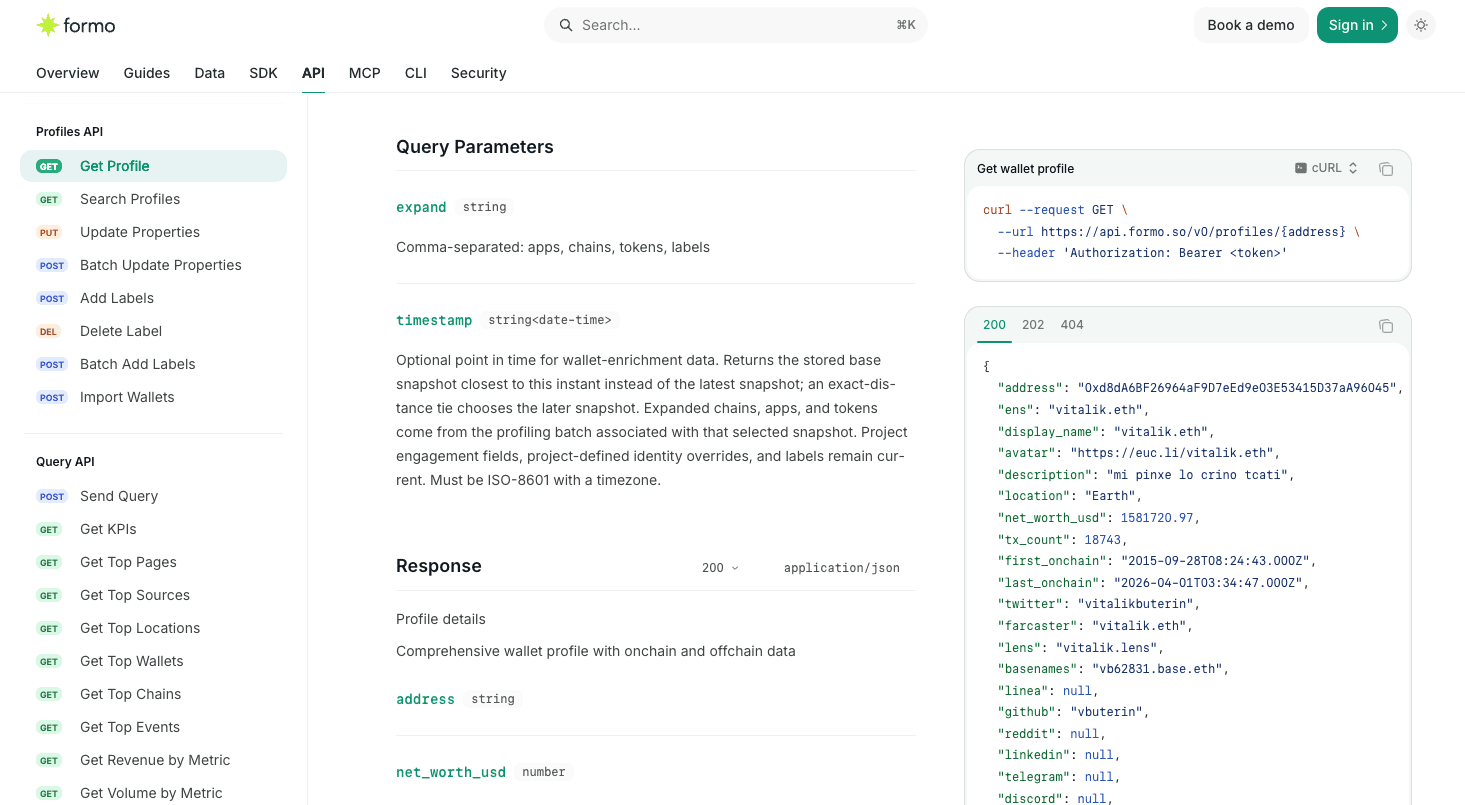The height and width of the screenshot is (805, 1465).
Task: Click the expand parameter name
Action: point(421,207)
